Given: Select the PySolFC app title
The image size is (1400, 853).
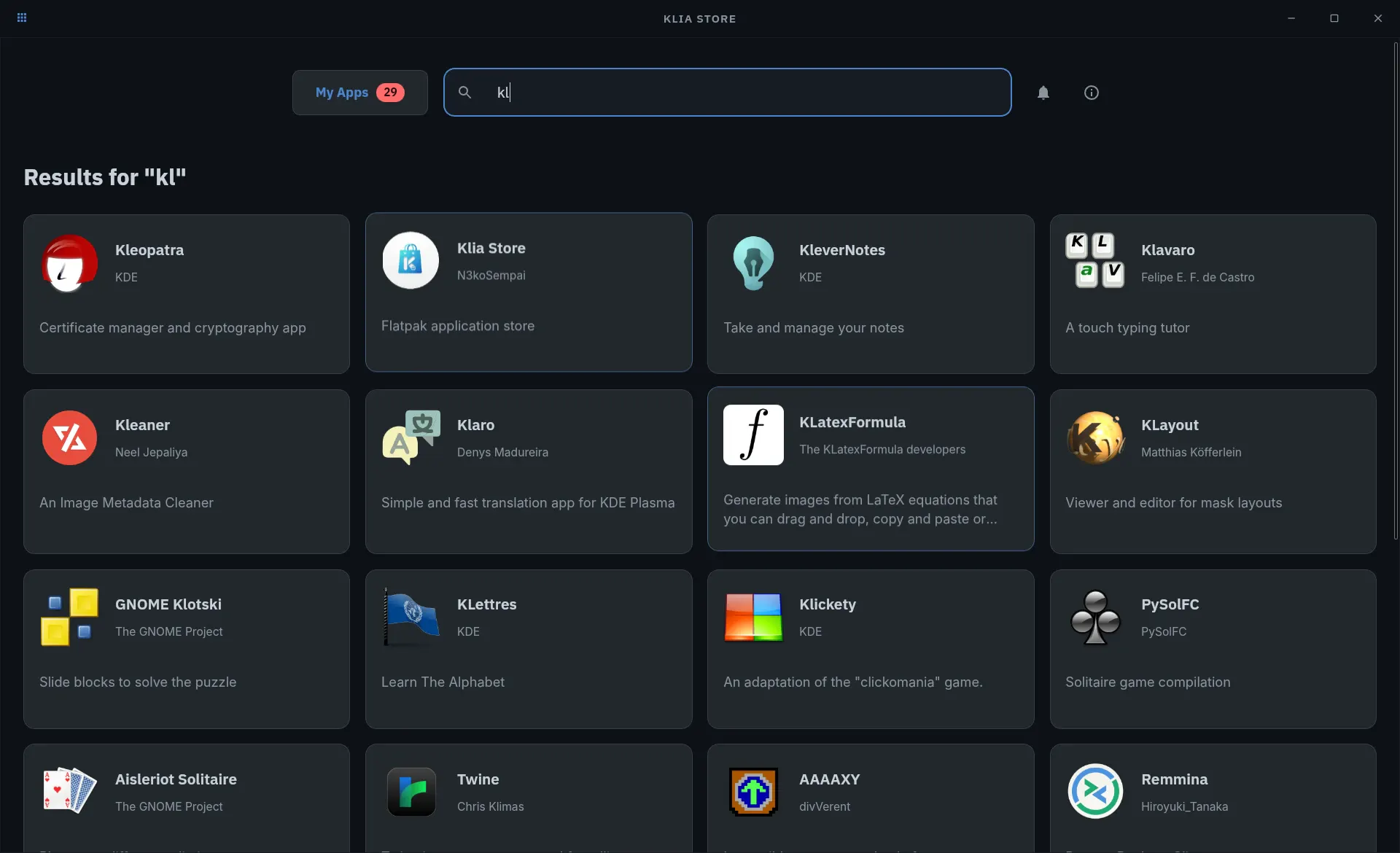Looking at the screenshot, I should (x=1170, y=604).
